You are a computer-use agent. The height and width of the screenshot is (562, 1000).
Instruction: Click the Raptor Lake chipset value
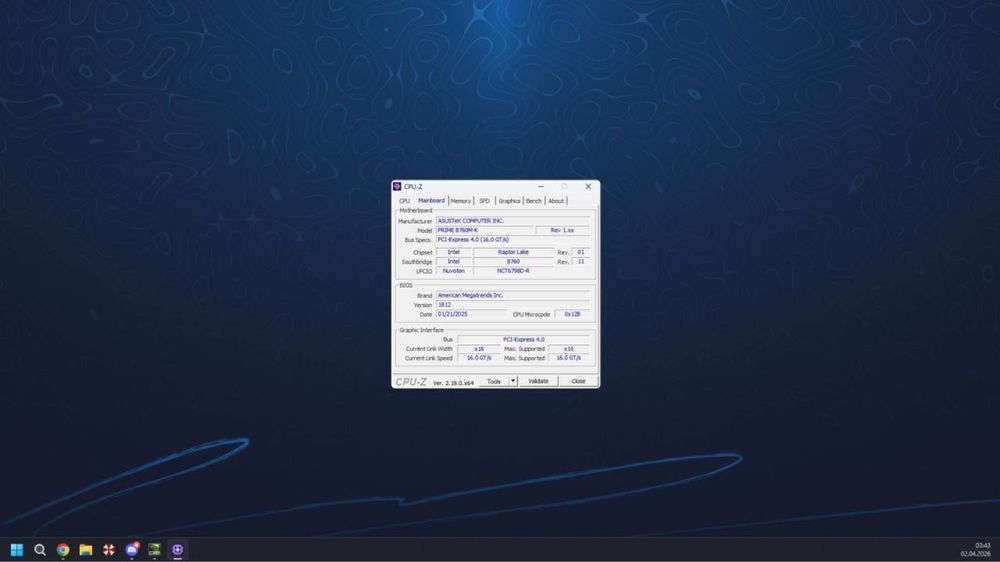[513, 252]
